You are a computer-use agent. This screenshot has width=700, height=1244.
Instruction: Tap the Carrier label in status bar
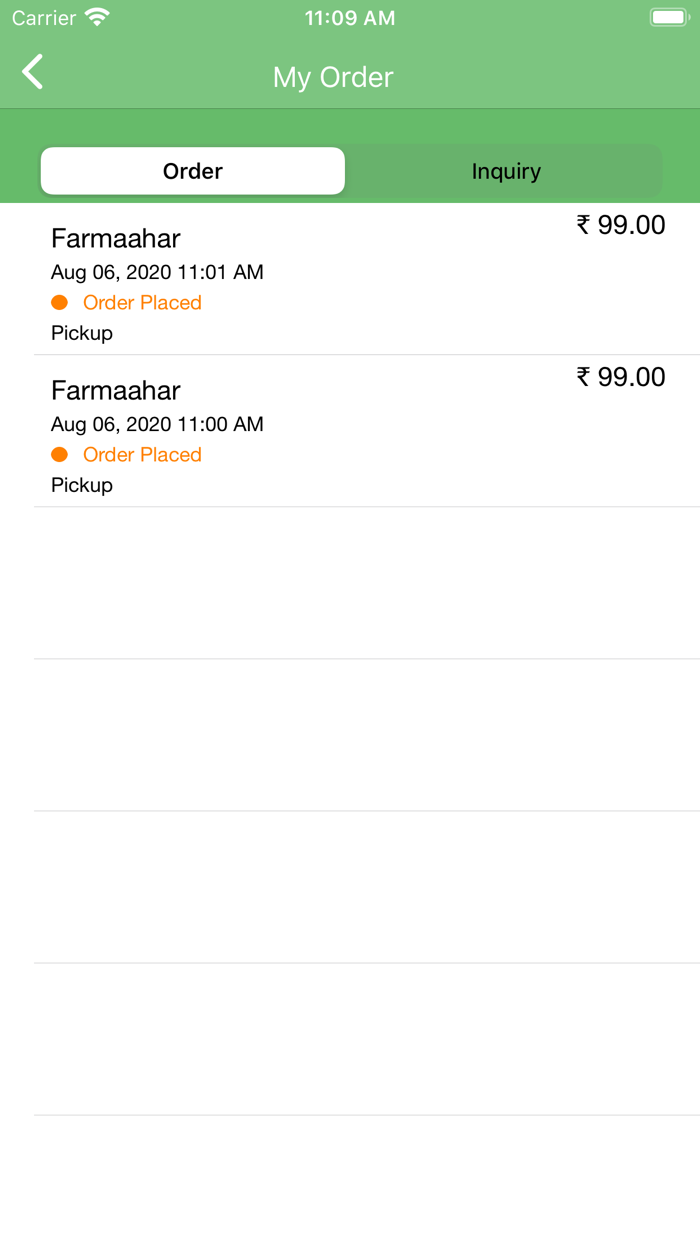[42, 17]
